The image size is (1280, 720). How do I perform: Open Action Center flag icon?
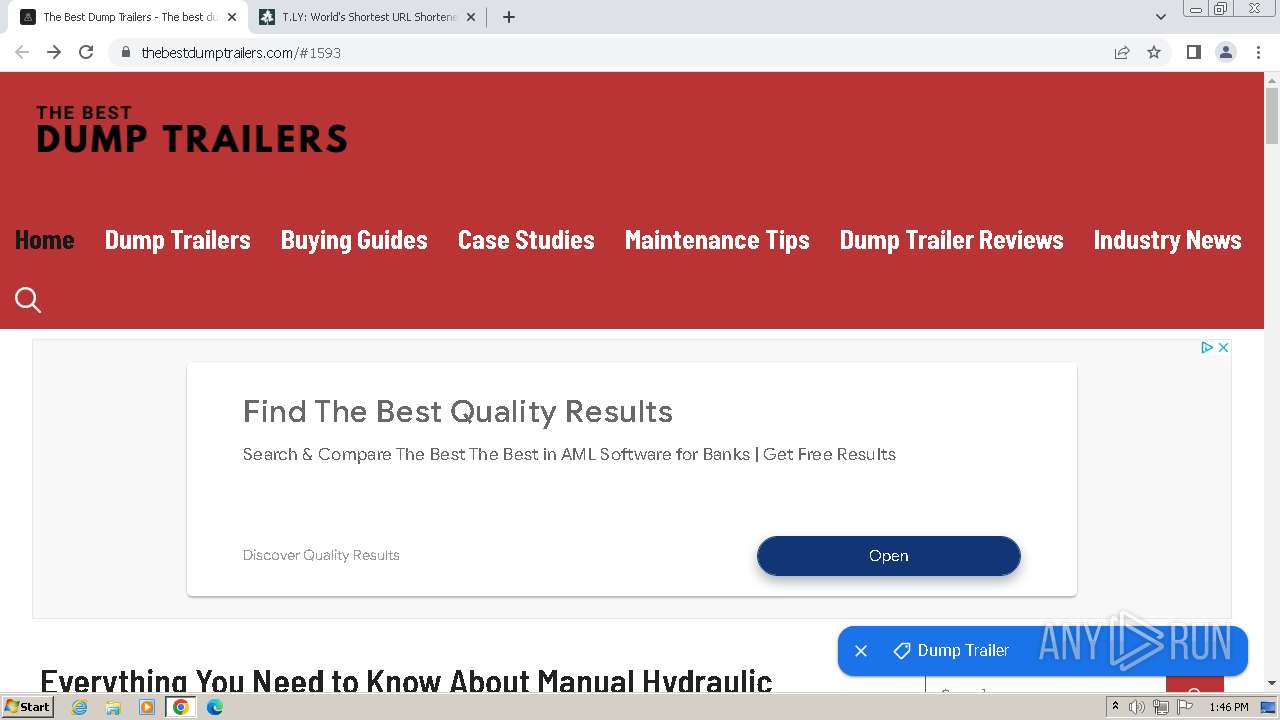pos(1184,707)
